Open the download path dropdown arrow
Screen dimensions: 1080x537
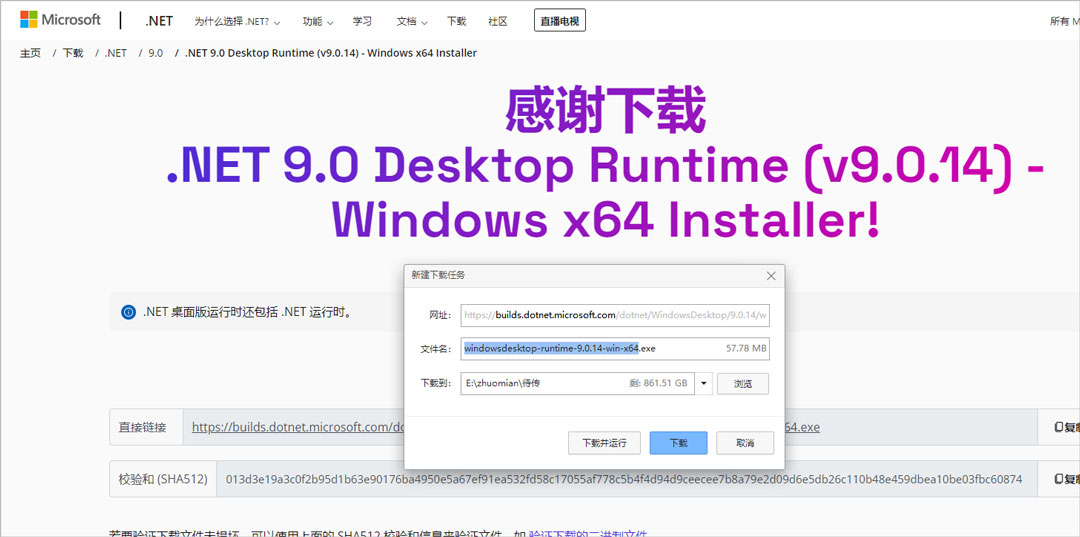click(x=703, y=383)
